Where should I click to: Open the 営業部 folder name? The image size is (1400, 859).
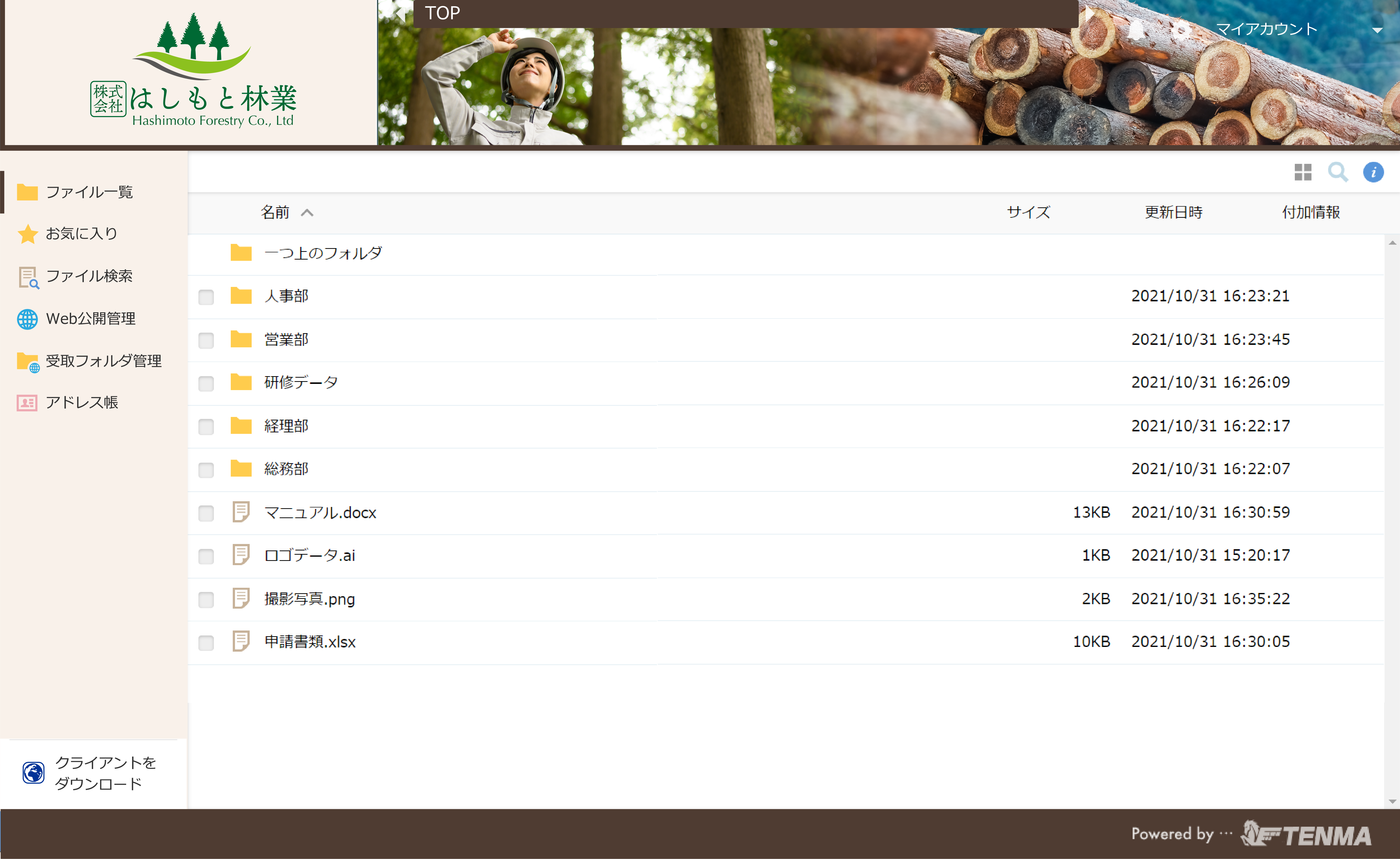click(x=286, y=339)
